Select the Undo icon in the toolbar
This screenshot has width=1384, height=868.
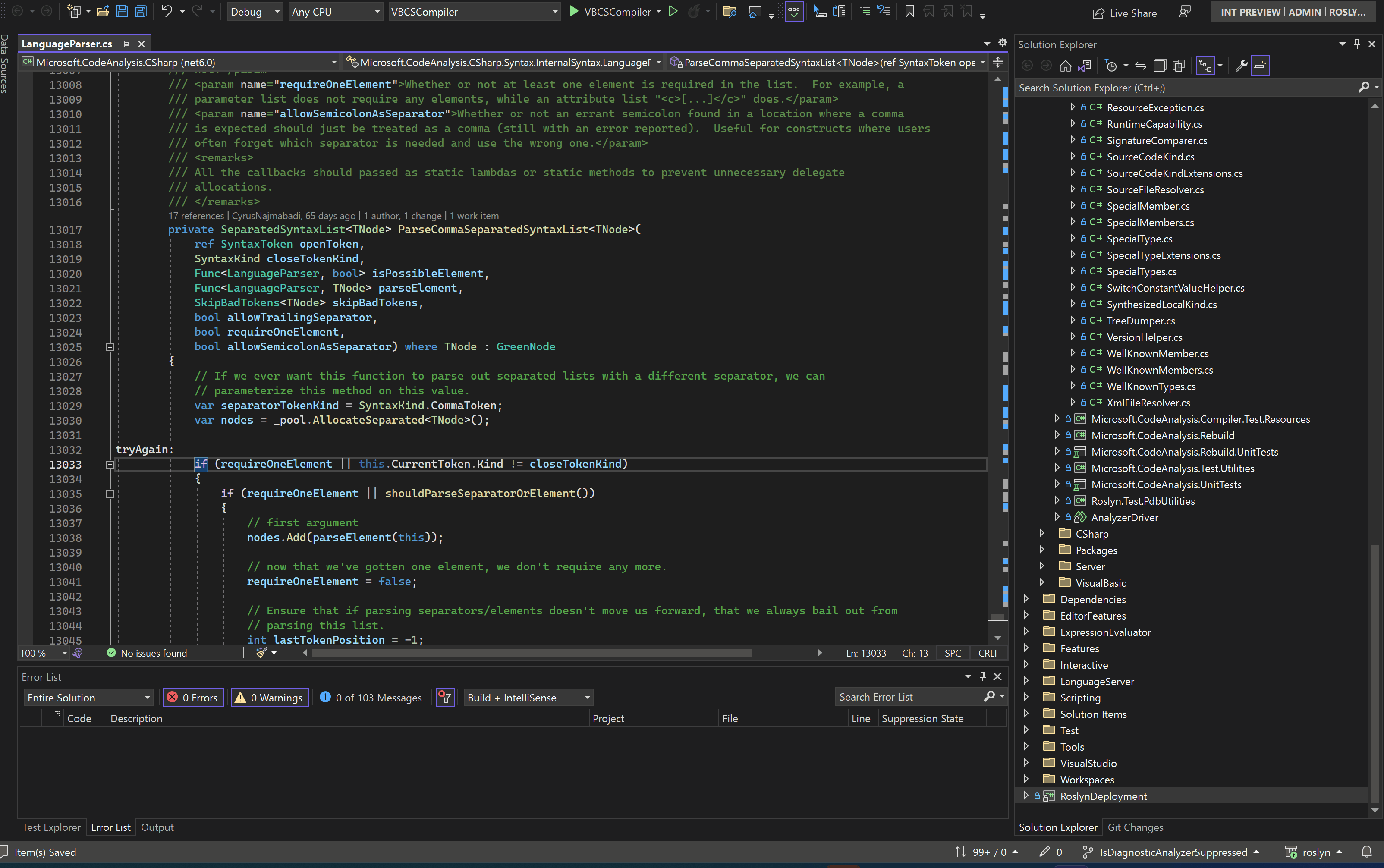(x=167, y=12)
